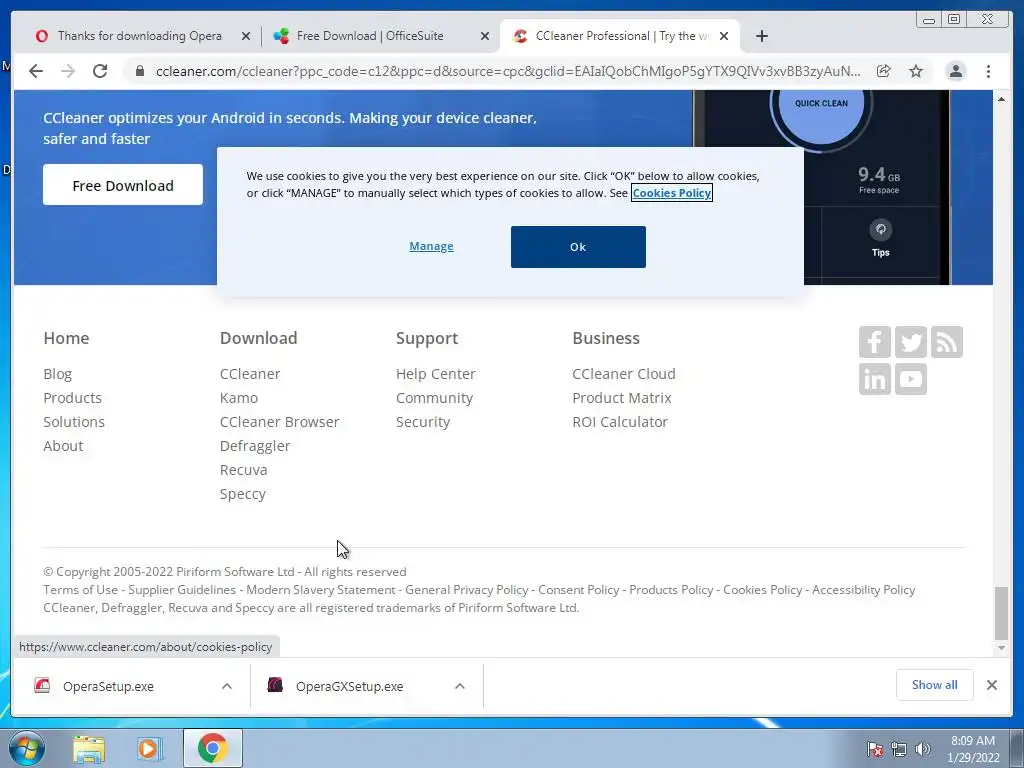Open the Cookies Policy link in the banner
1024x768 pixels.
tap(671, 193)
